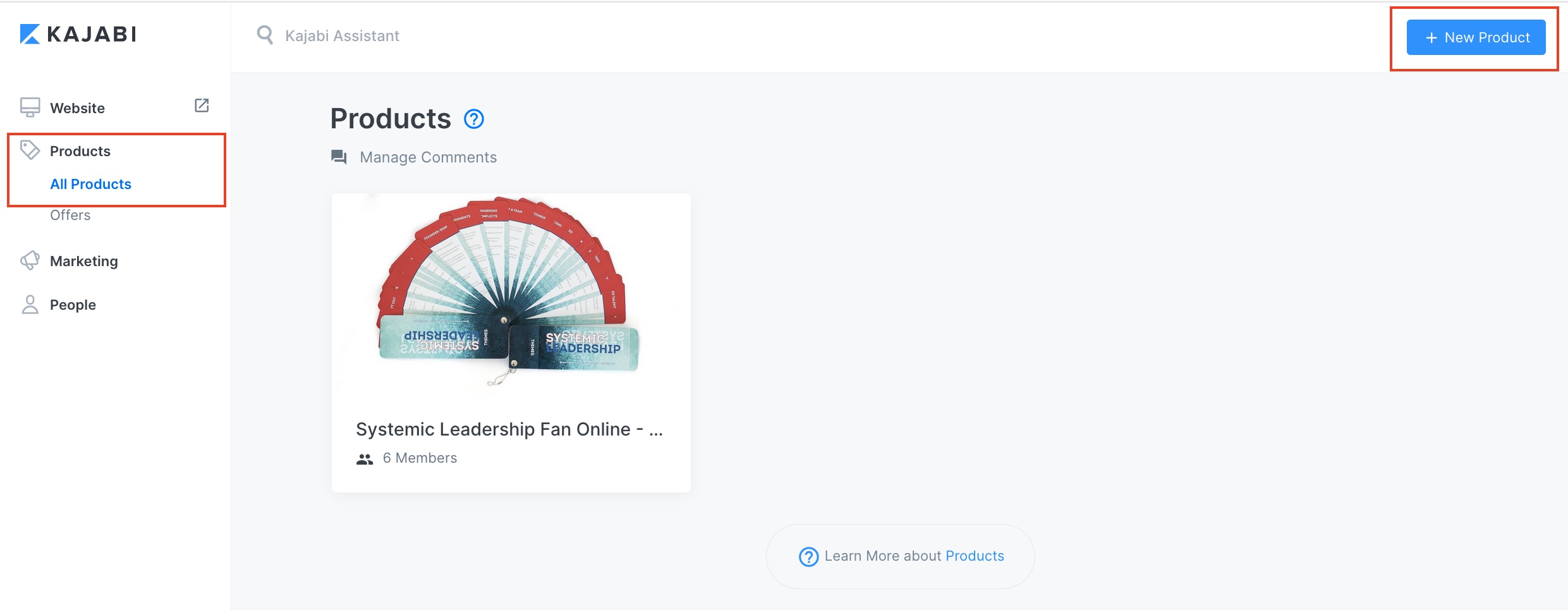Image resolution: width=1568 pixels, height=610 pixels.
Task: Click help icon beside Products heading
Action: (473, 119)
